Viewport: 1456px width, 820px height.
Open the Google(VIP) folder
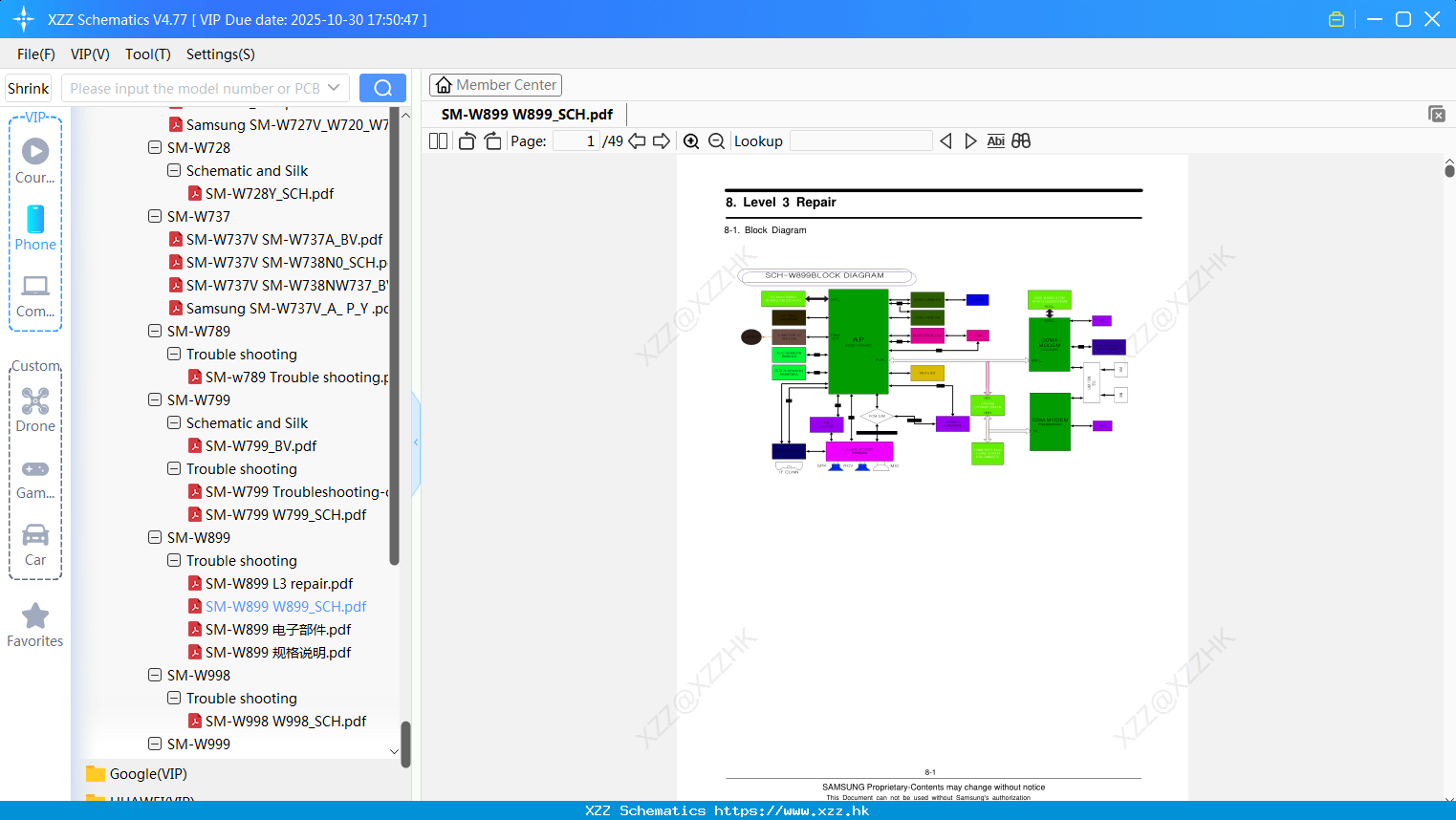tap(137, 774)
